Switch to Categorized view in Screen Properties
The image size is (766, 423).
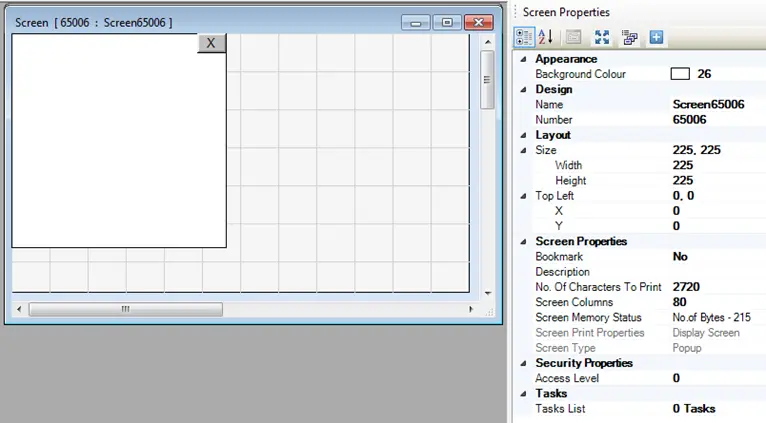point(524,37)
